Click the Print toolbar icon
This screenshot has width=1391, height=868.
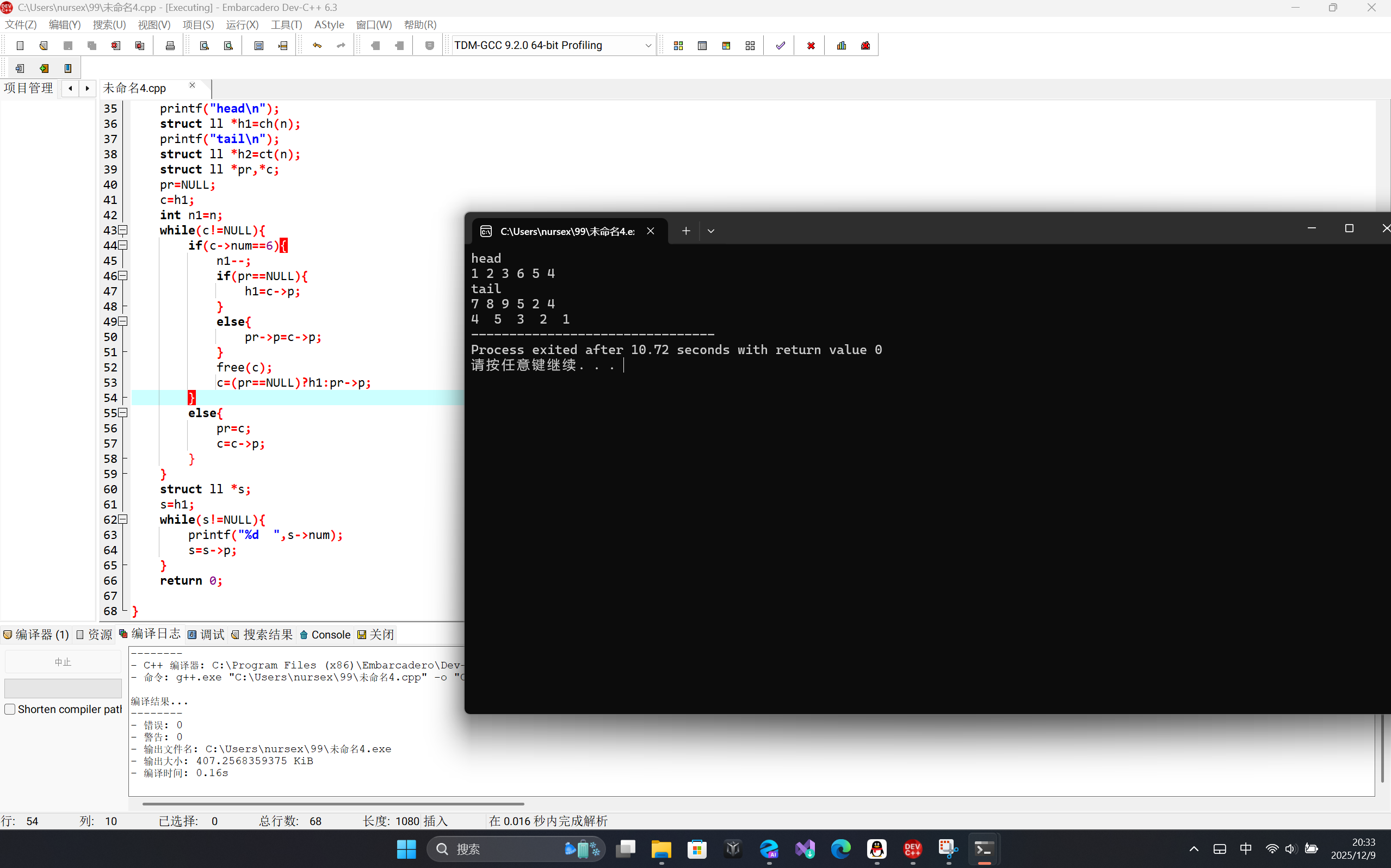point(170,45)
